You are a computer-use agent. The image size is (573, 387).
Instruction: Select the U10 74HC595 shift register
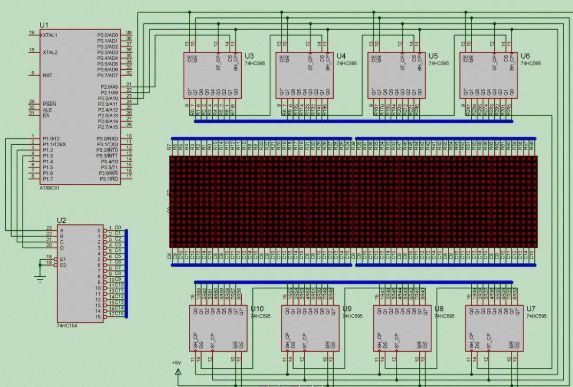coord(218,329)
